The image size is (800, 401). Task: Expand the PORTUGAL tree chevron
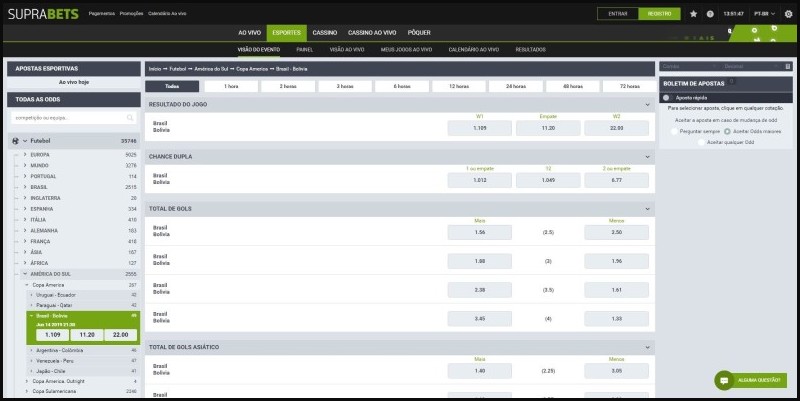click(x=24, y=176)
